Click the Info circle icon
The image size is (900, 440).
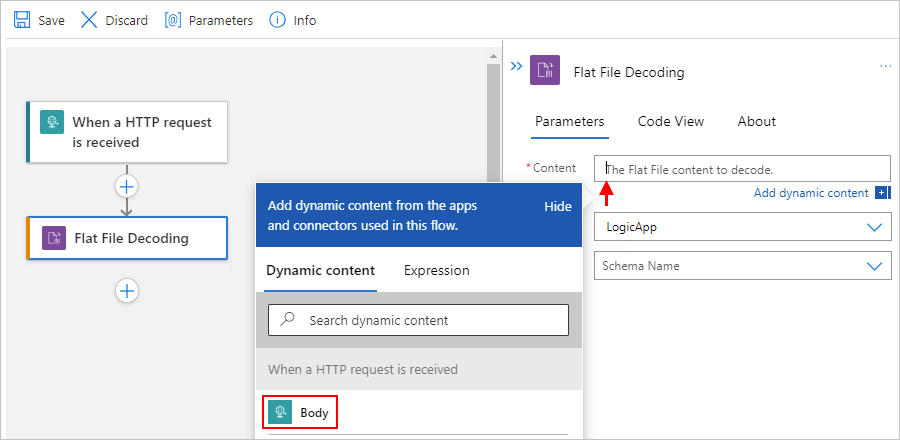[x=277, y=20]
